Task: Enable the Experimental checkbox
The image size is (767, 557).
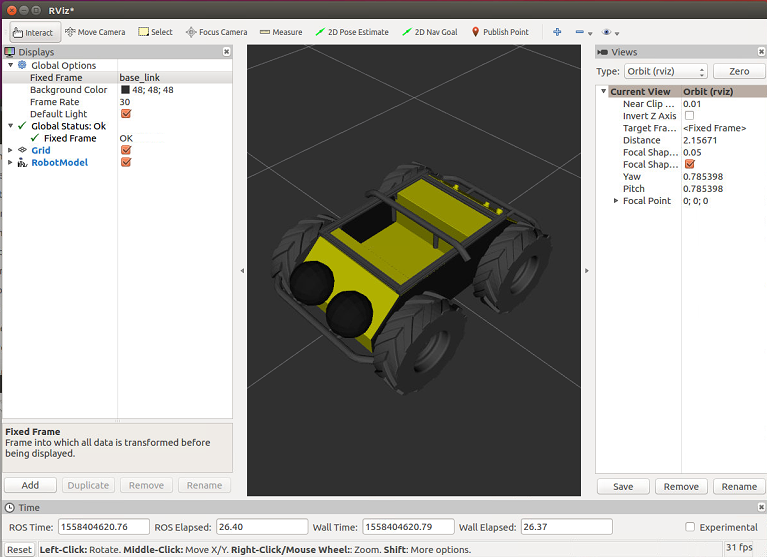Action: tap(690, 527)
